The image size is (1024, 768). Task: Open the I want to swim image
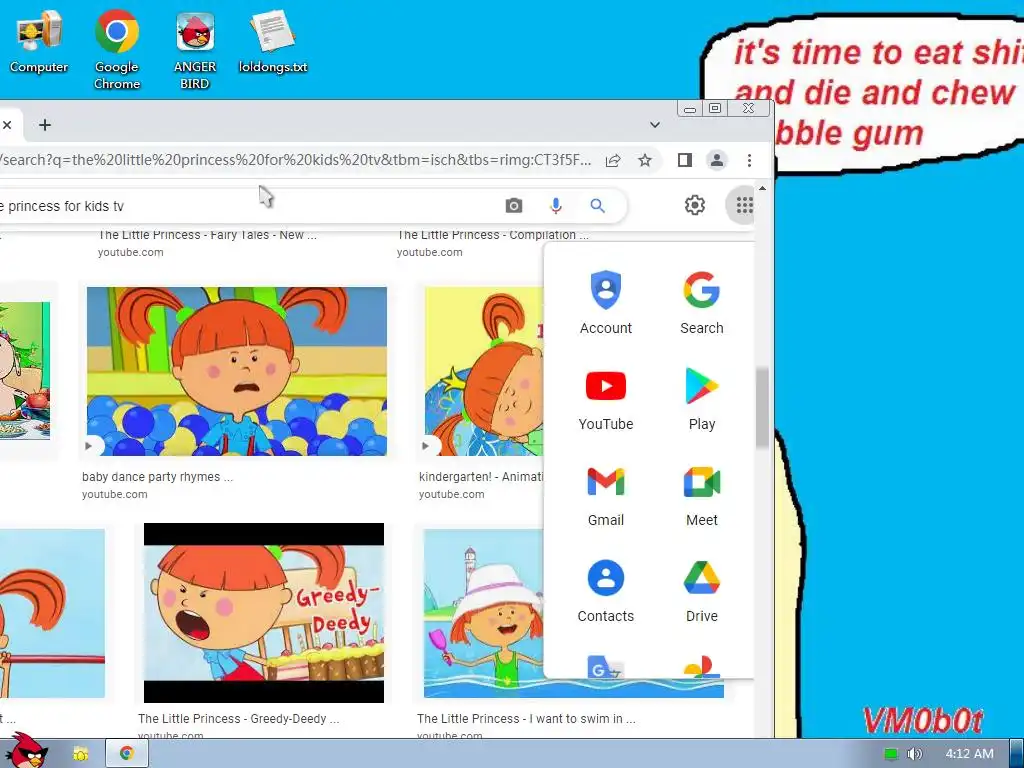coord(483,613)
